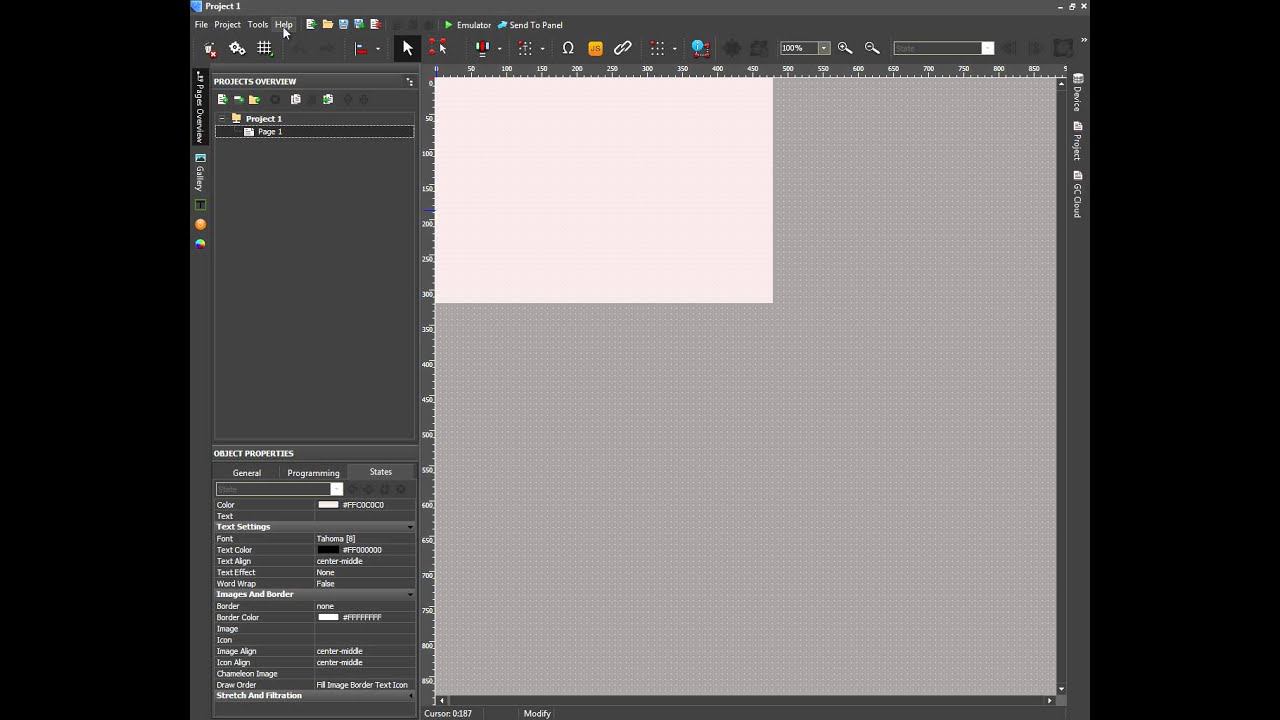1280x720 pixels.
Task: Open the spacing grid dropdown arrow
Action: pyautogui.click(x=674, y=49)
